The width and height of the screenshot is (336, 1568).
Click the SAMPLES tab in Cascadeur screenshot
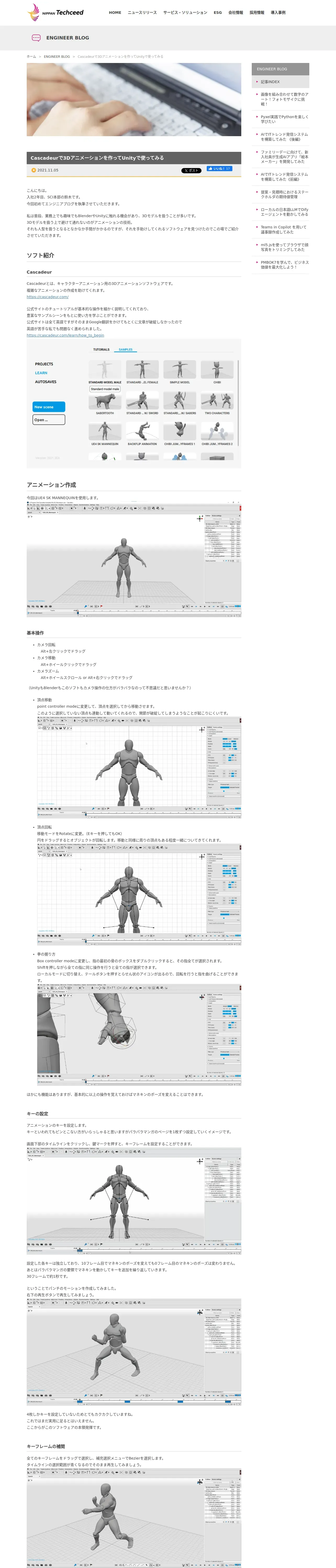(x=126, y=349)
